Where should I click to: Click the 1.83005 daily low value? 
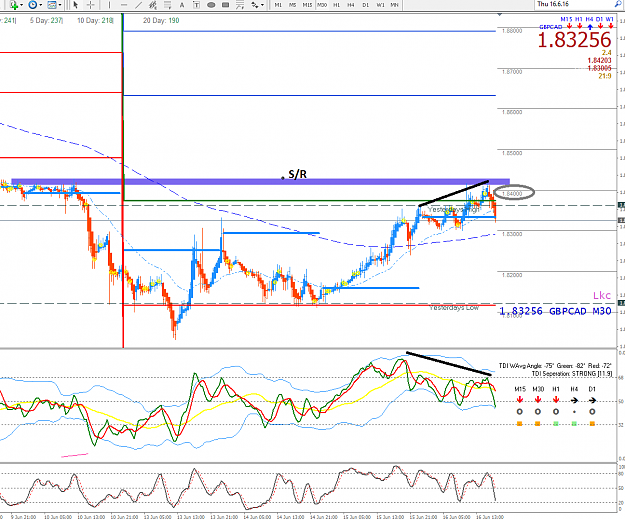pyautogui.click(x=599, y=68)
